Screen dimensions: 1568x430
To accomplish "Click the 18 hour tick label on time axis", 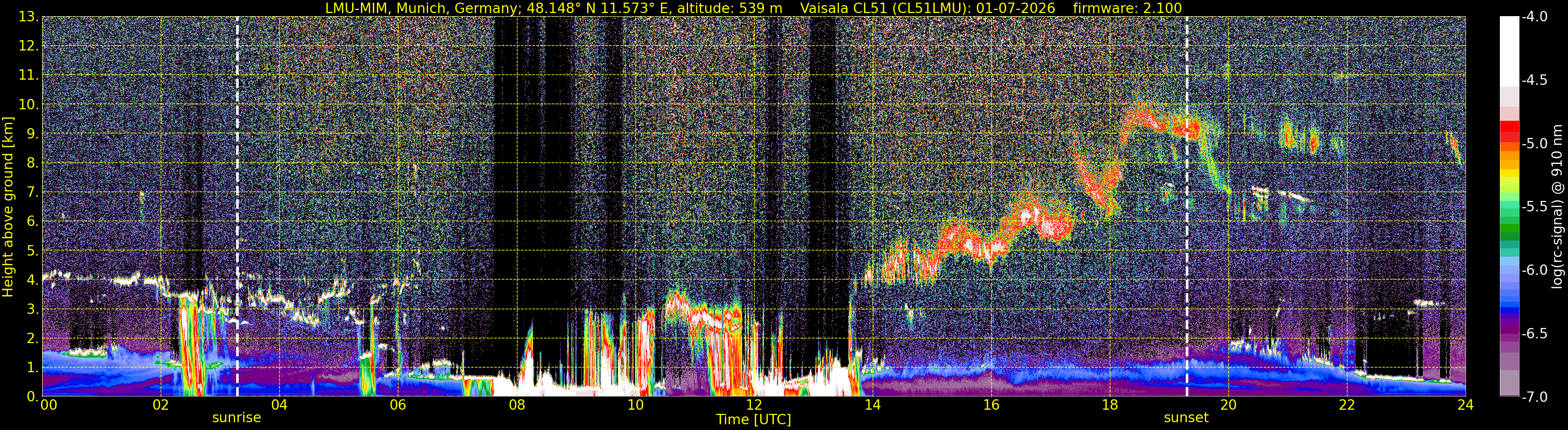I will click(1110, 405).
